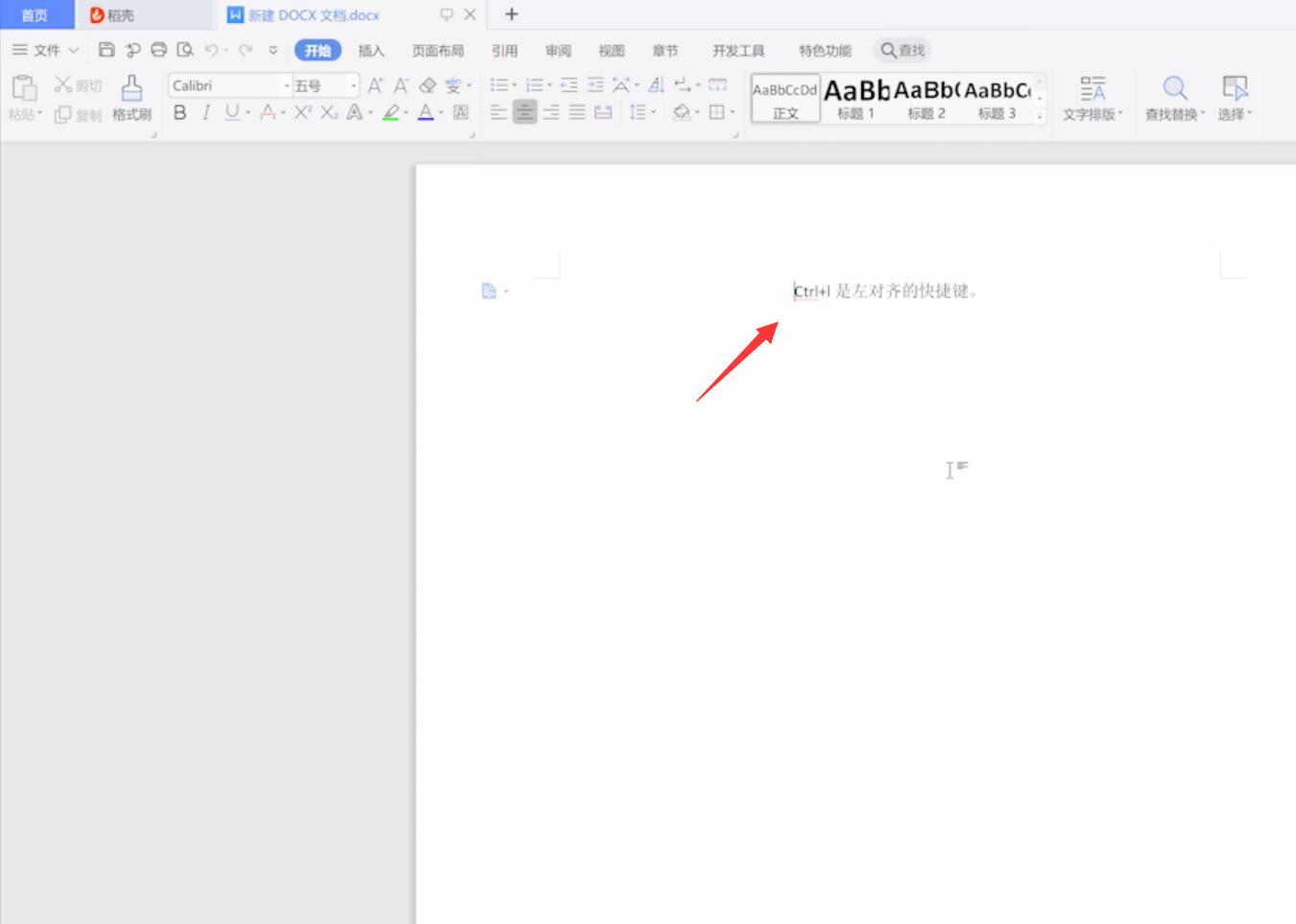Apply the 正文 normal style

(x=785, y=99)
